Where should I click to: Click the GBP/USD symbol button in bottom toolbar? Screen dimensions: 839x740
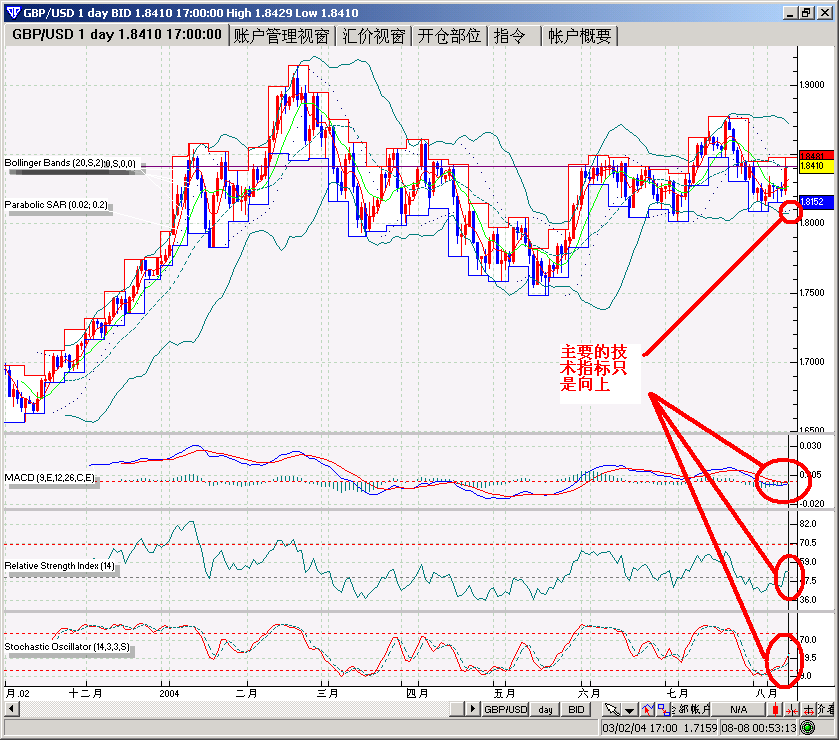505,709
